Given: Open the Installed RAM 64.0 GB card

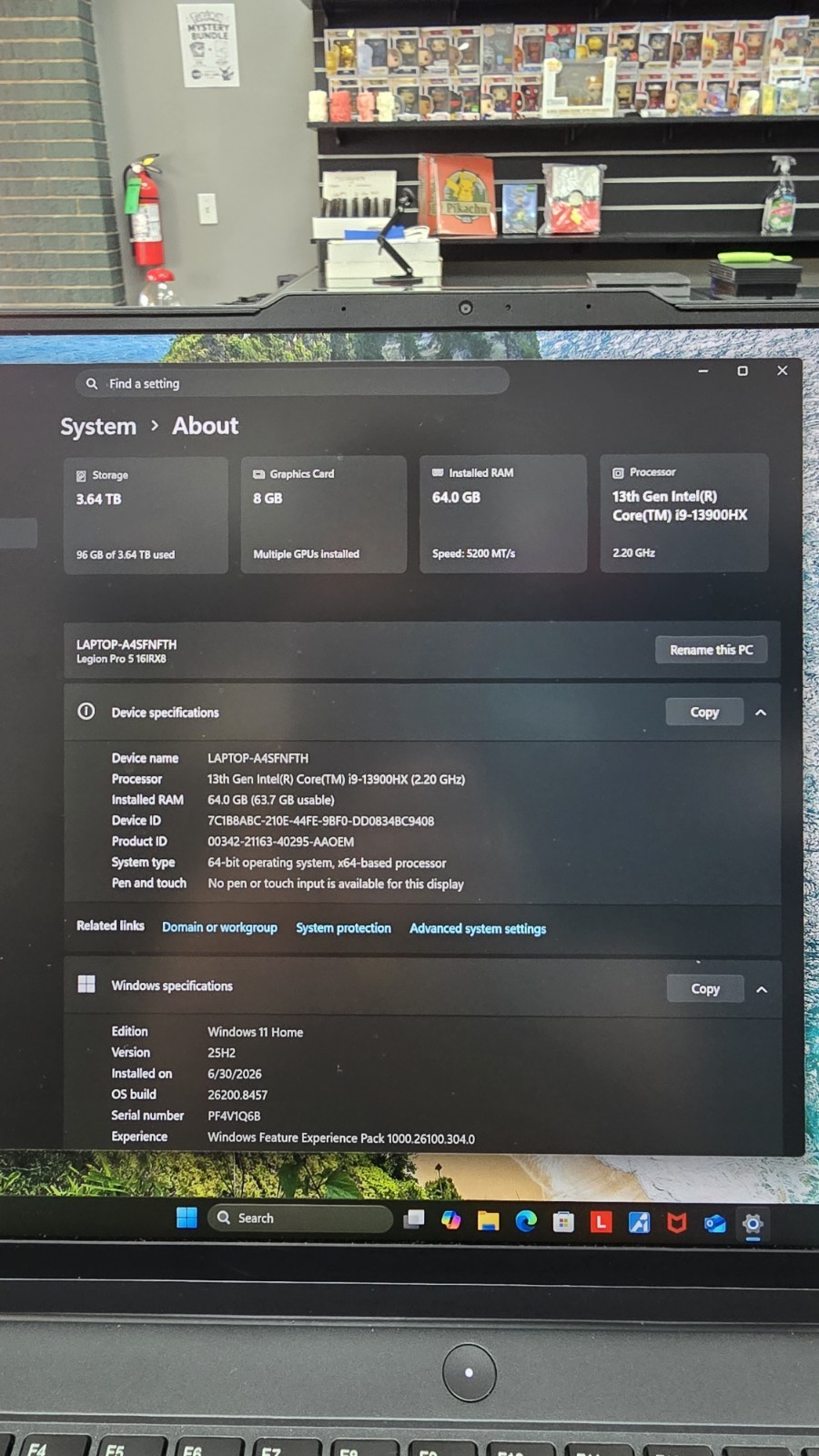Looking at the screenshot, I should 502,513.
